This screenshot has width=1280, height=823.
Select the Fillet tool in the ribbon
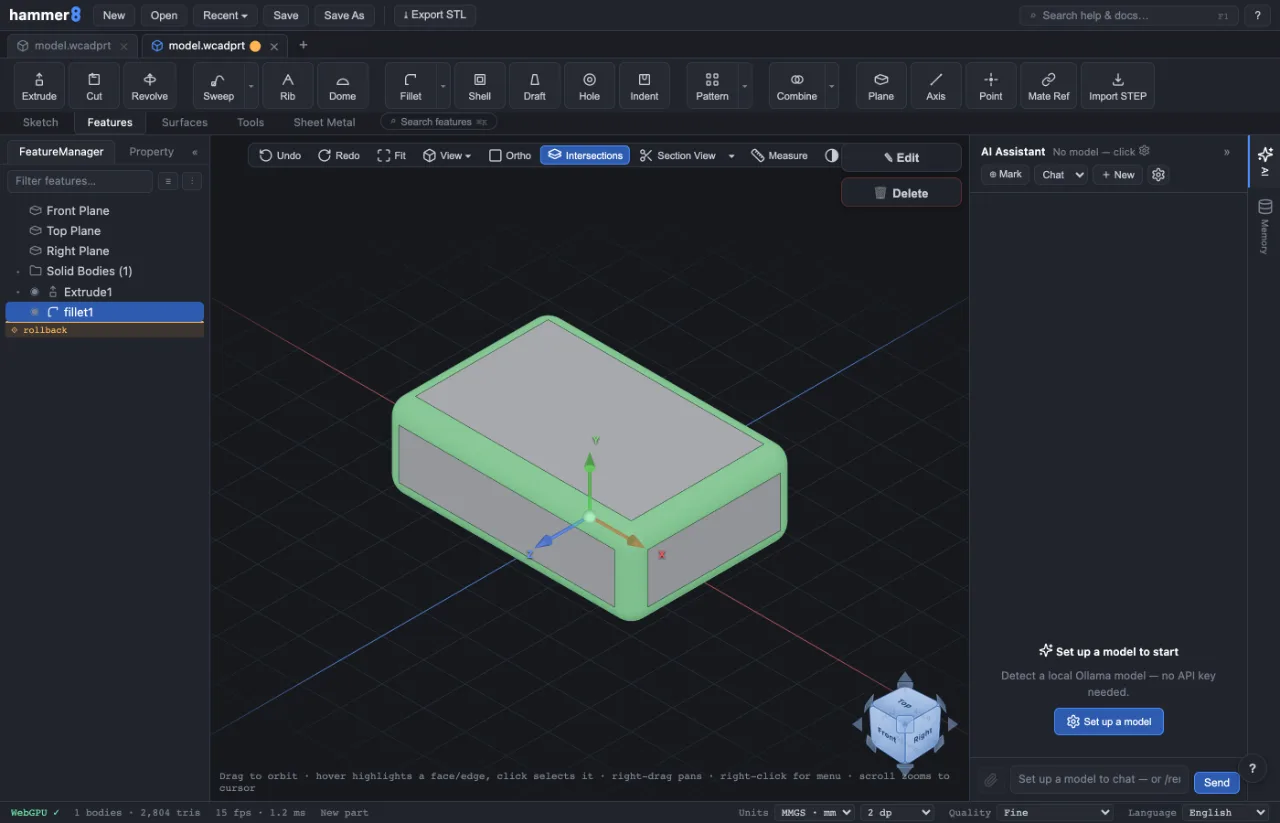(410, 86)
